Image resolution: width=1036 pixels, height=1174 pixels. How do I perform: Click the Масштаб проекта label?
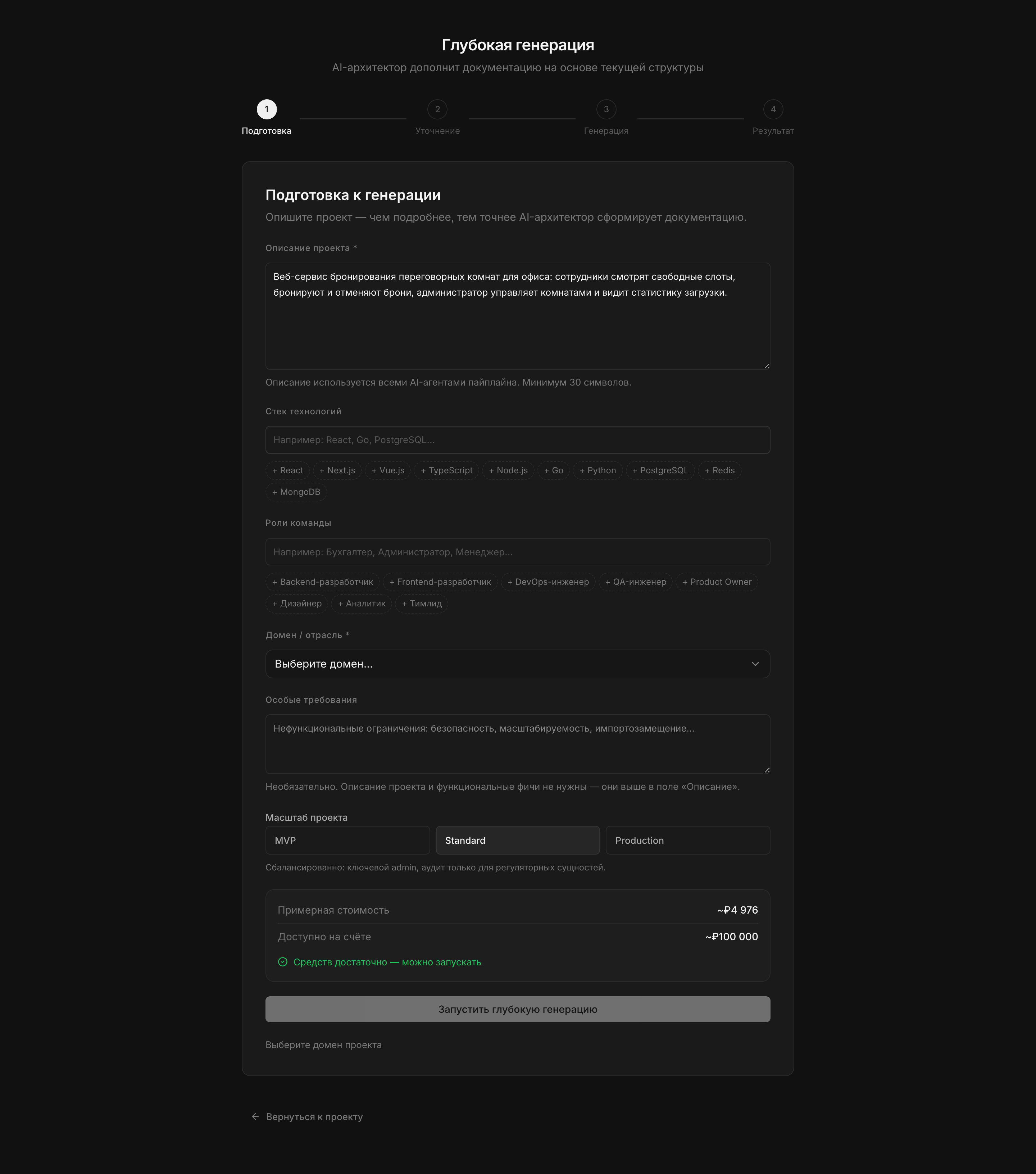[x=306, y=817]
